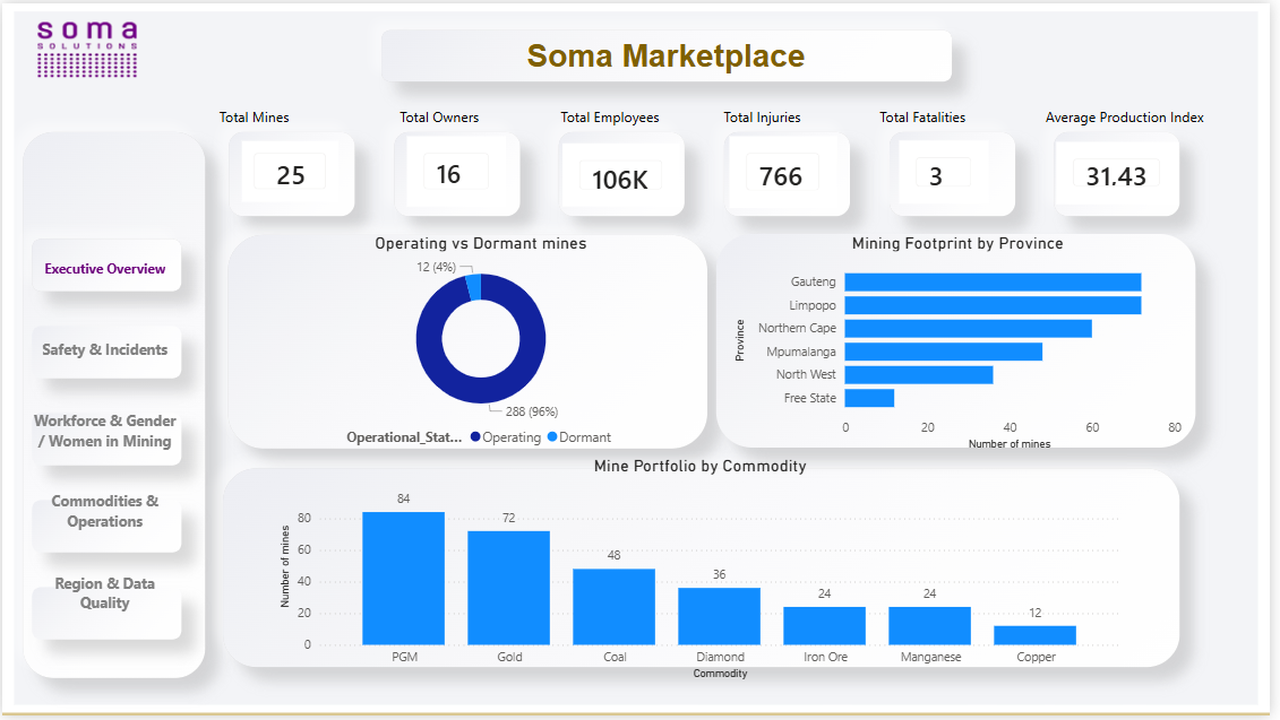Viewport: 1280px width, 720px height.
Task: Click the PGM commodity column
Action: 403,578
